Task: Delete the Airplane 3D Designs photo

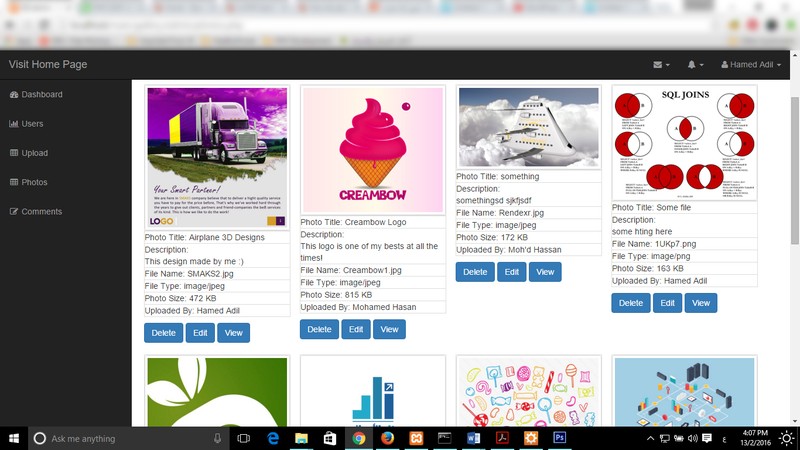Action: [x=163, y=333]
